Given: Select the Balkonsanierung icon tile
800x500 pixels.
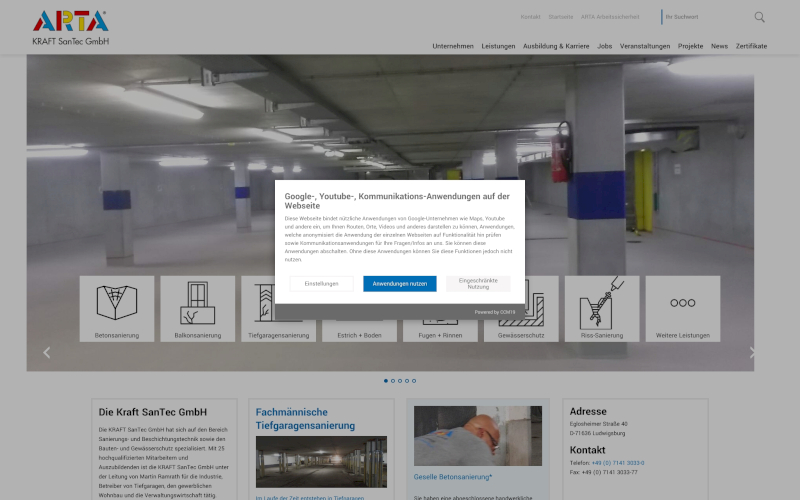Looking at the screenshot, I should (197, 309).
